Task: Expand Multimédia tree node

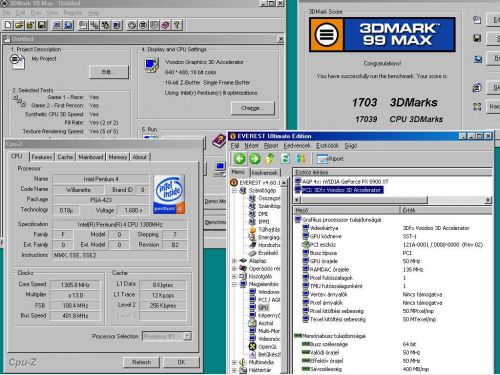Action: pos(234,362)
